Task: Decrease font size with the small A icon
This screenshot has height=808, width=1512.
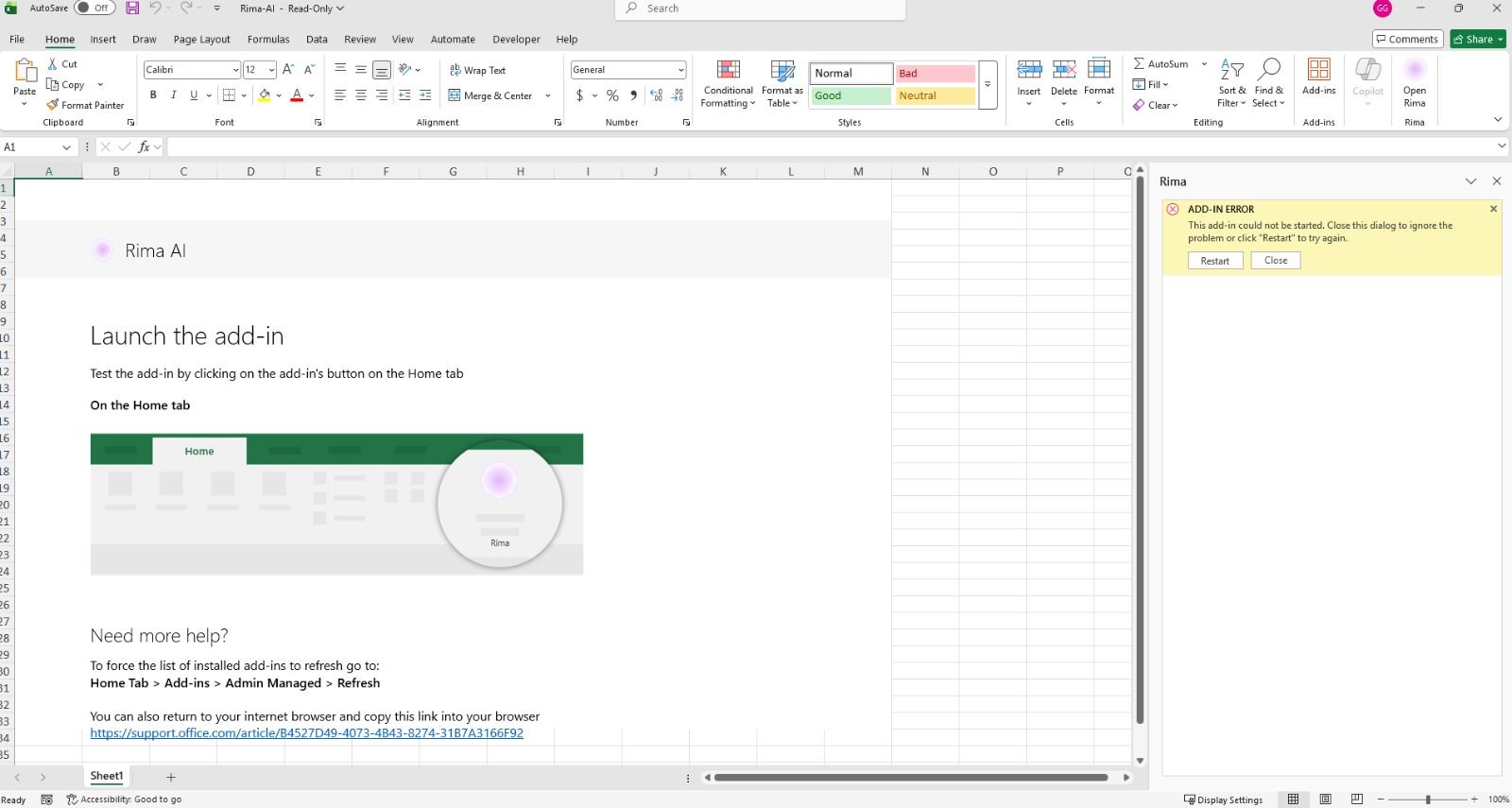Action: point(309,70)
